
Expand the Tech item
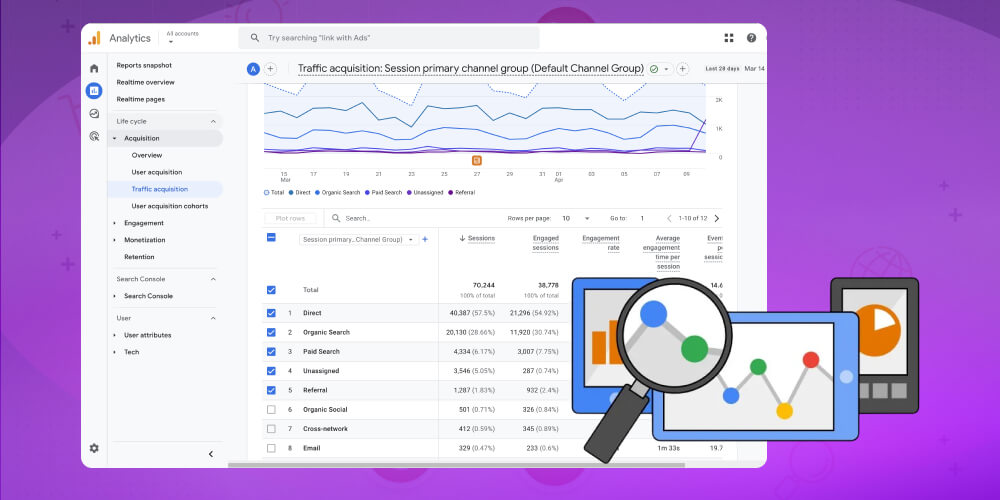click(115, 352)
